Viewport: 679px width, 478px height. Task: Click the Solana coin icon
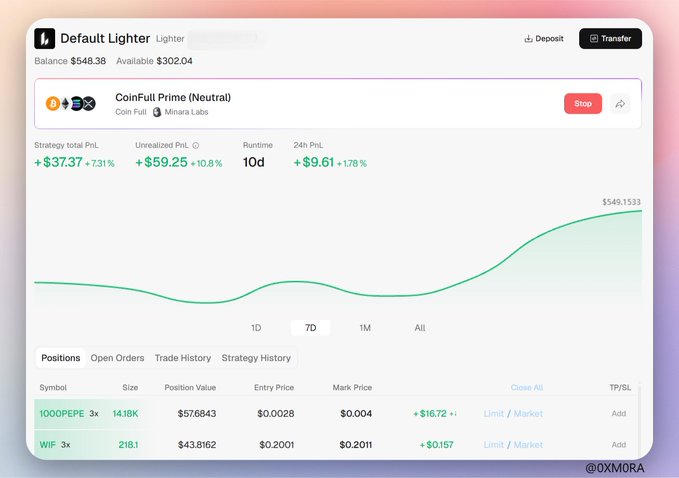(77, 104)
